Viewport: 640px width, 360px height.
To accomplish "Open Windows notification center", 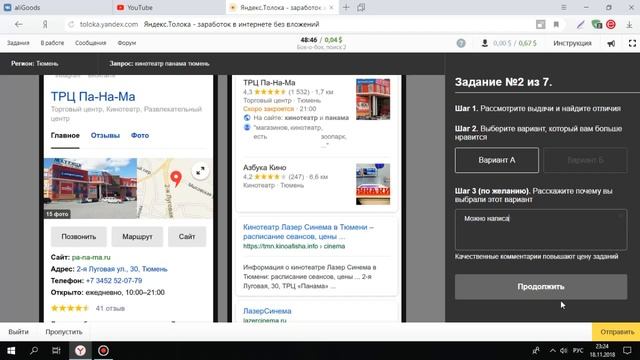I will tap(627, 351).
